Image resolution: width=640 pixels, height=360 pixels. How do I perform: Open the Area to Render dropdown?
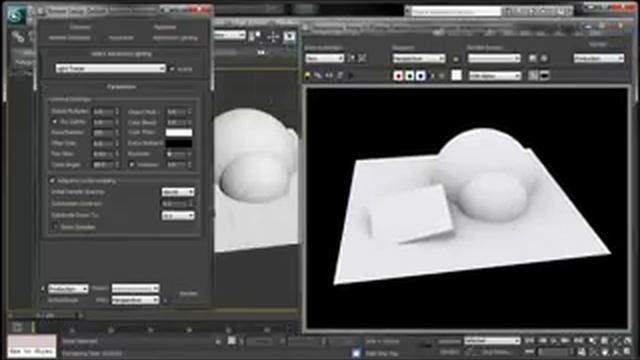click(325, 59)
